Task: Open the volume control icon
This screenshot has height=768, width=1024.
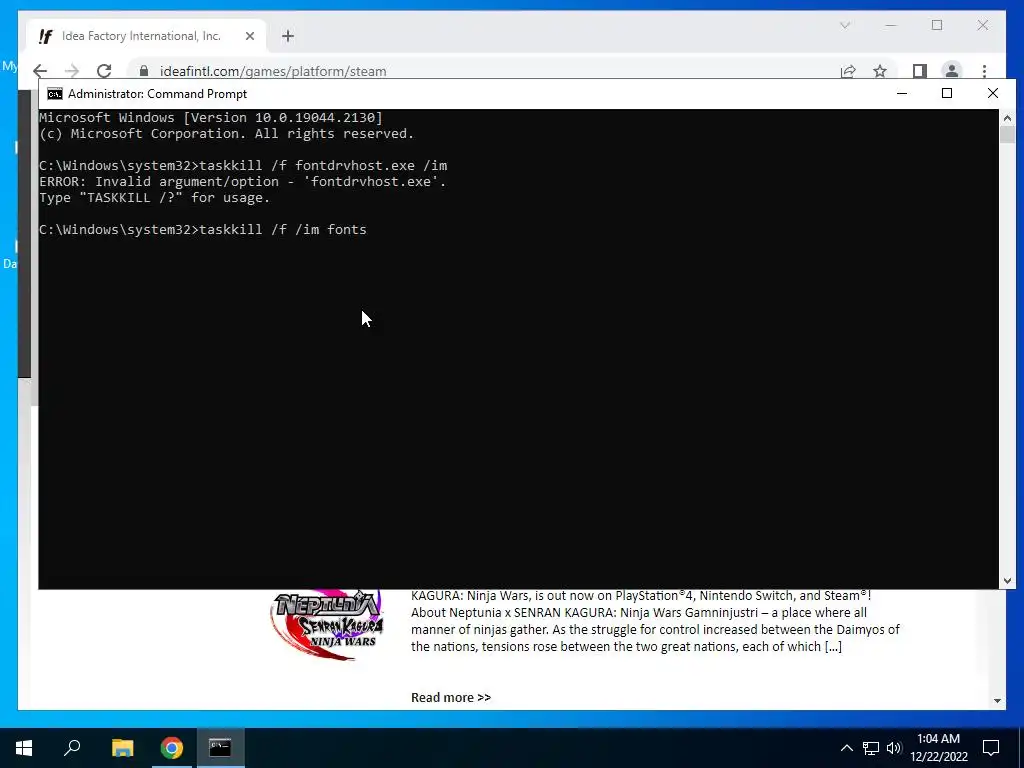Action: [894, 748]
